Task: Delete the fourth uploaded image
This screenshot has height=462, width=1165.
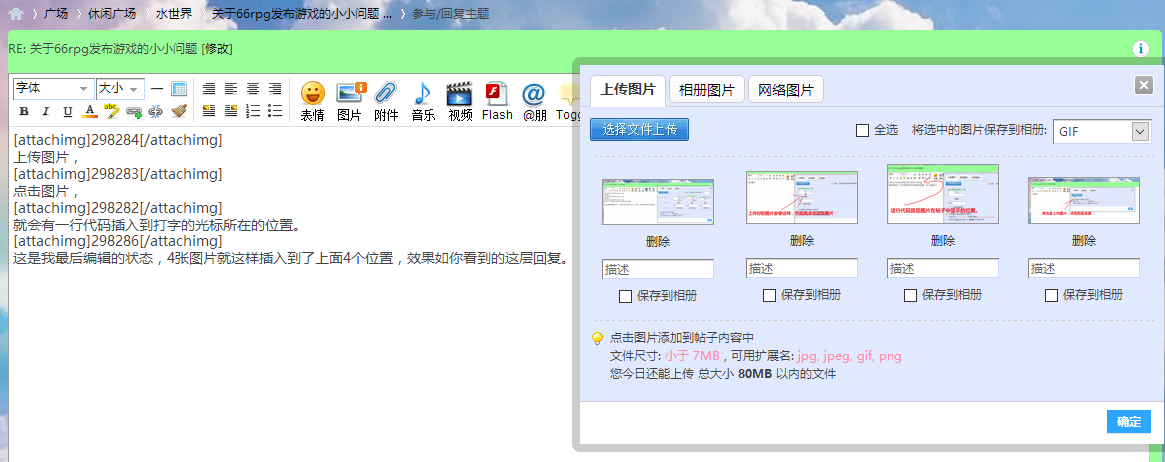Action: pyautogui.click(x=1084, y=241)
